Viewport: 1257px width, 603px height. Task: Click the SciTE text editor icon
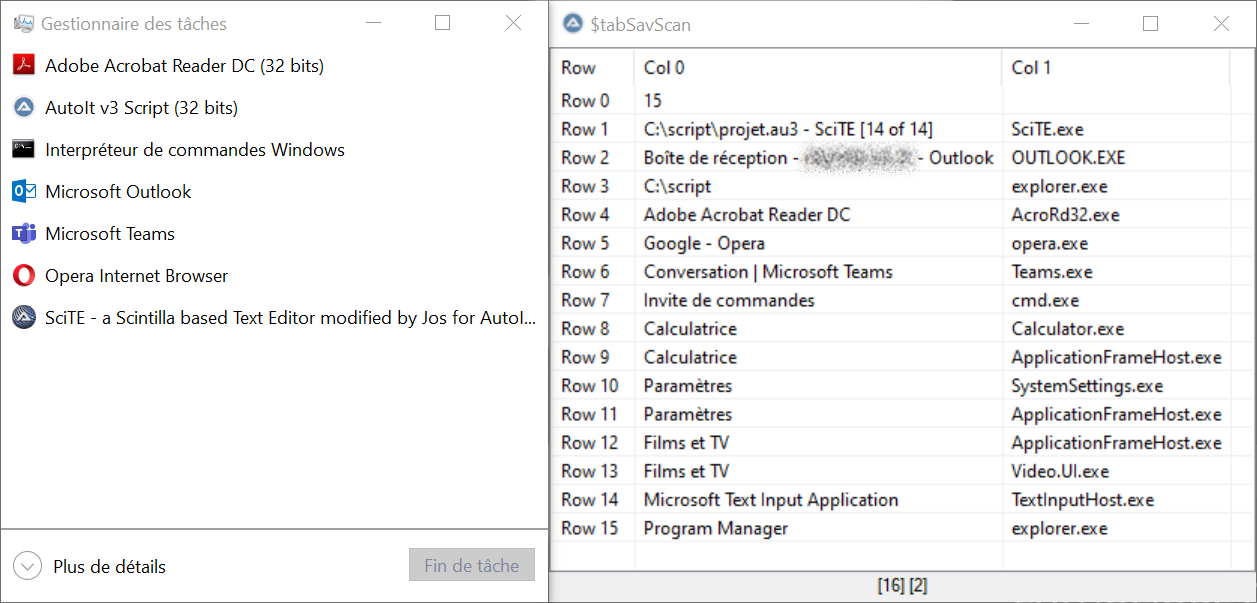[24, 318]
